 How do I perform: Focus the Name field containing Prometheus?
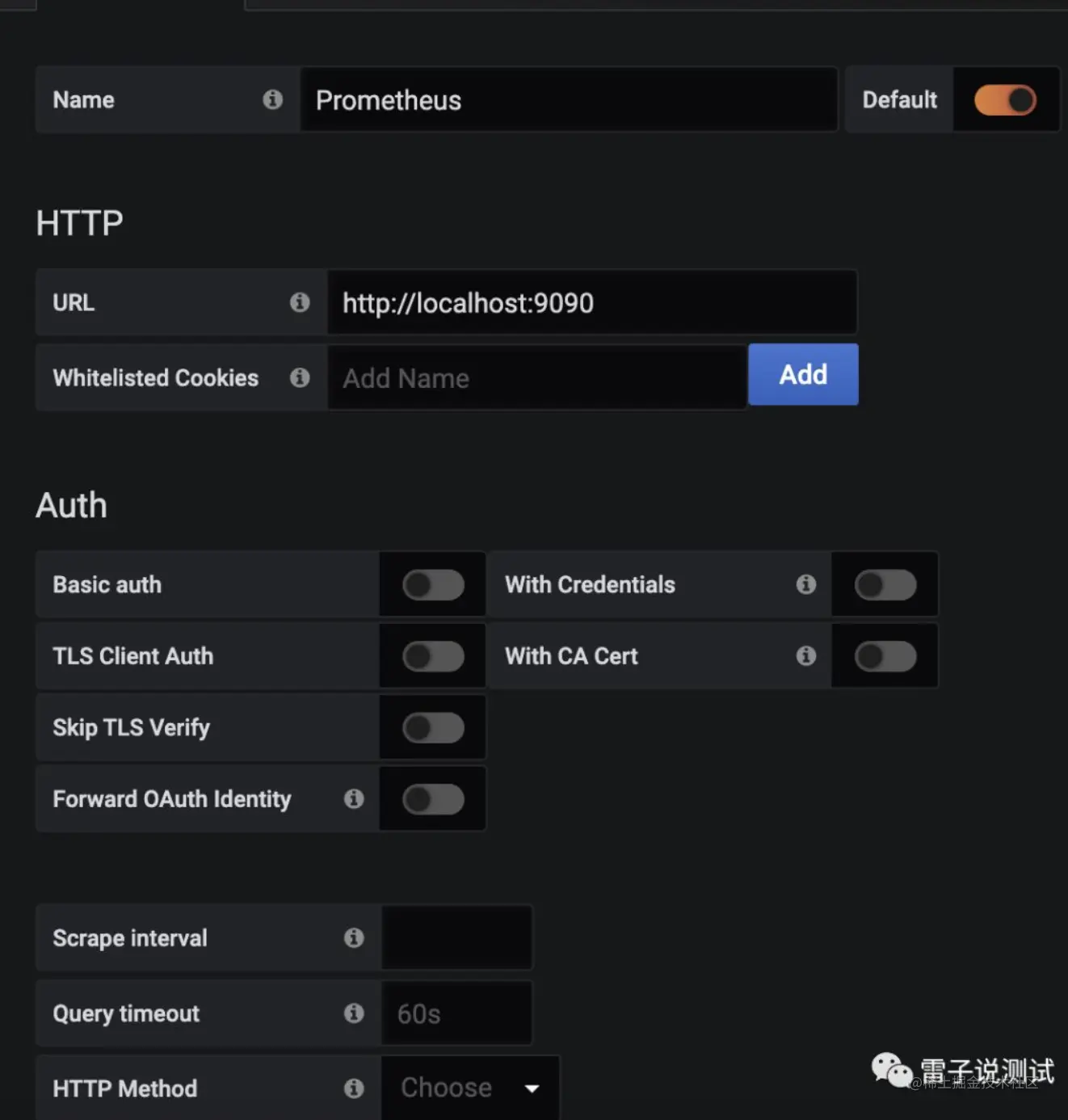(x=569, y=100)
